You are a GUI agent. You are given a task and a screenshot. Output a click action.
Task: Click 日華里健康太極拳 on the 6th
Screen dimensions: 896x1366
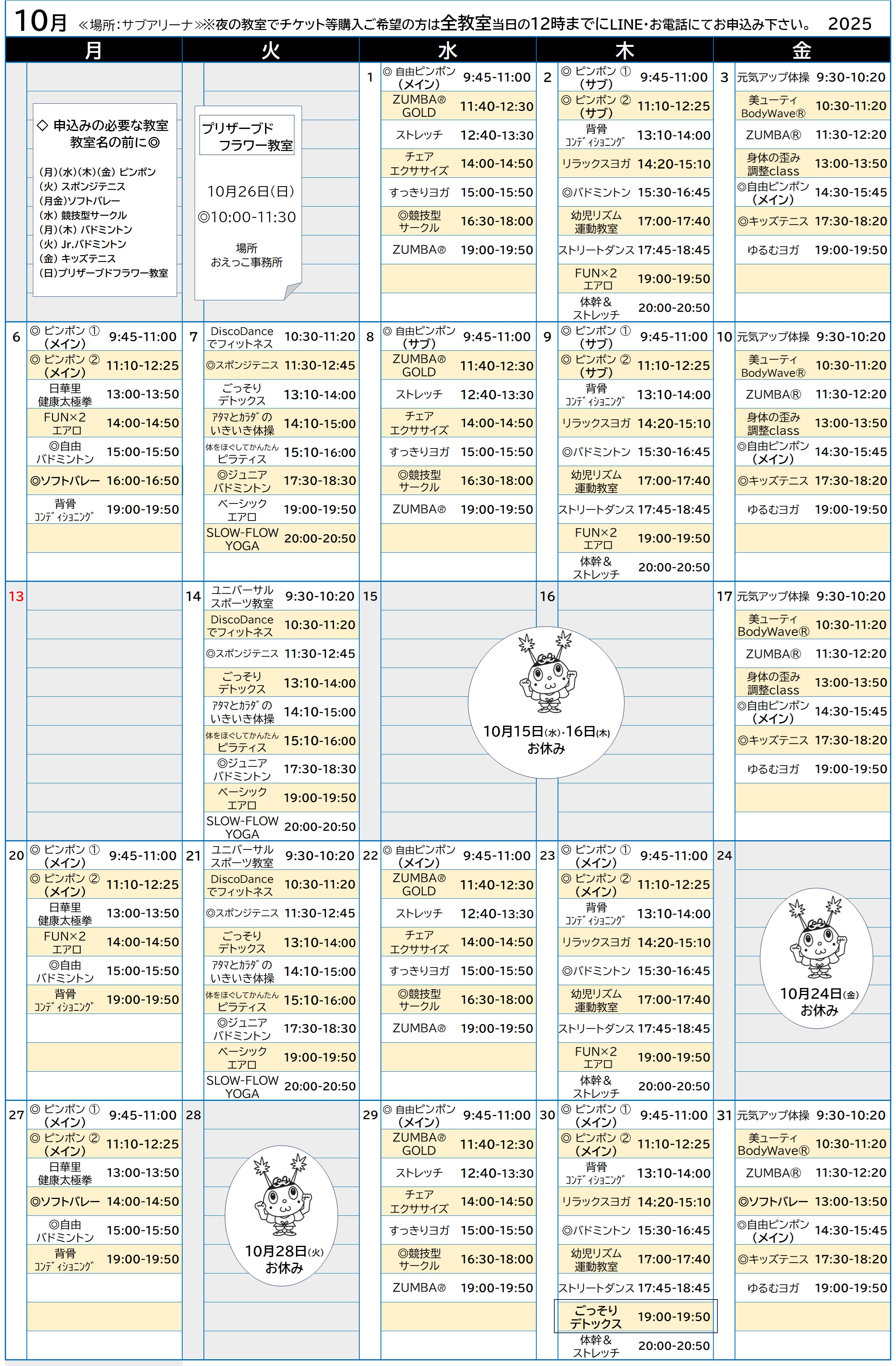coord(65,394)
